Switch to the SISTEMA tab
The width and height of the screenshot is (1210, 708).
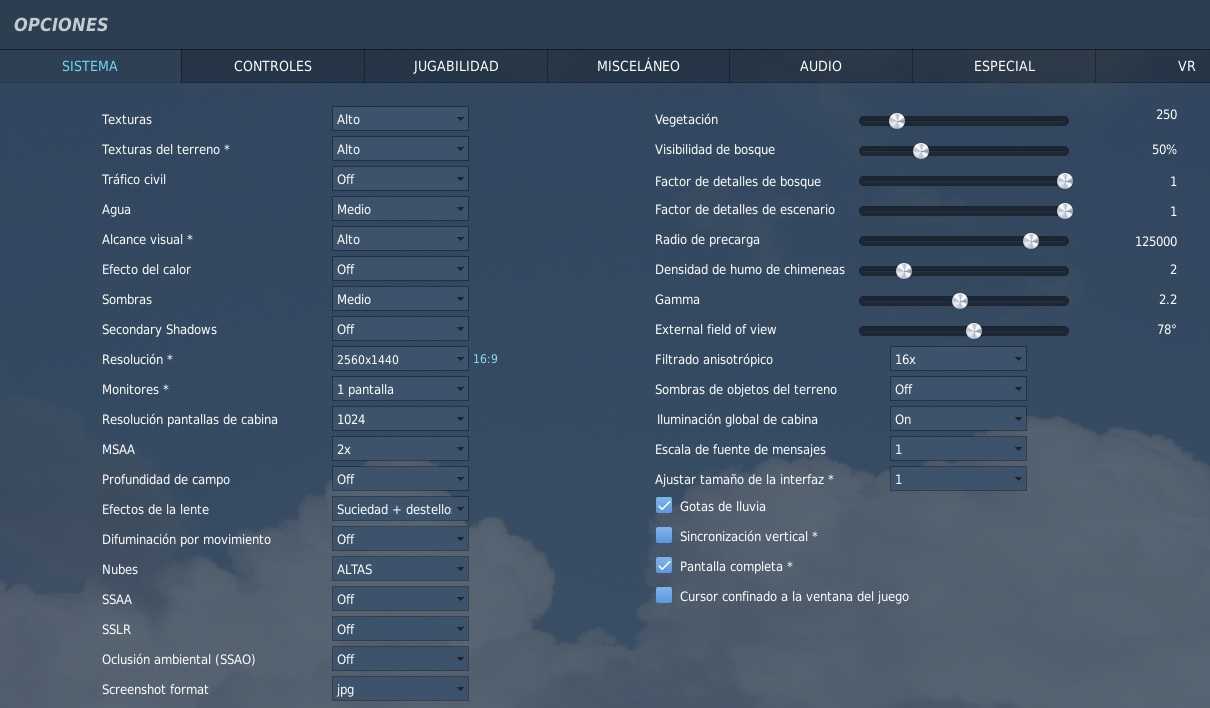(90, 66)
